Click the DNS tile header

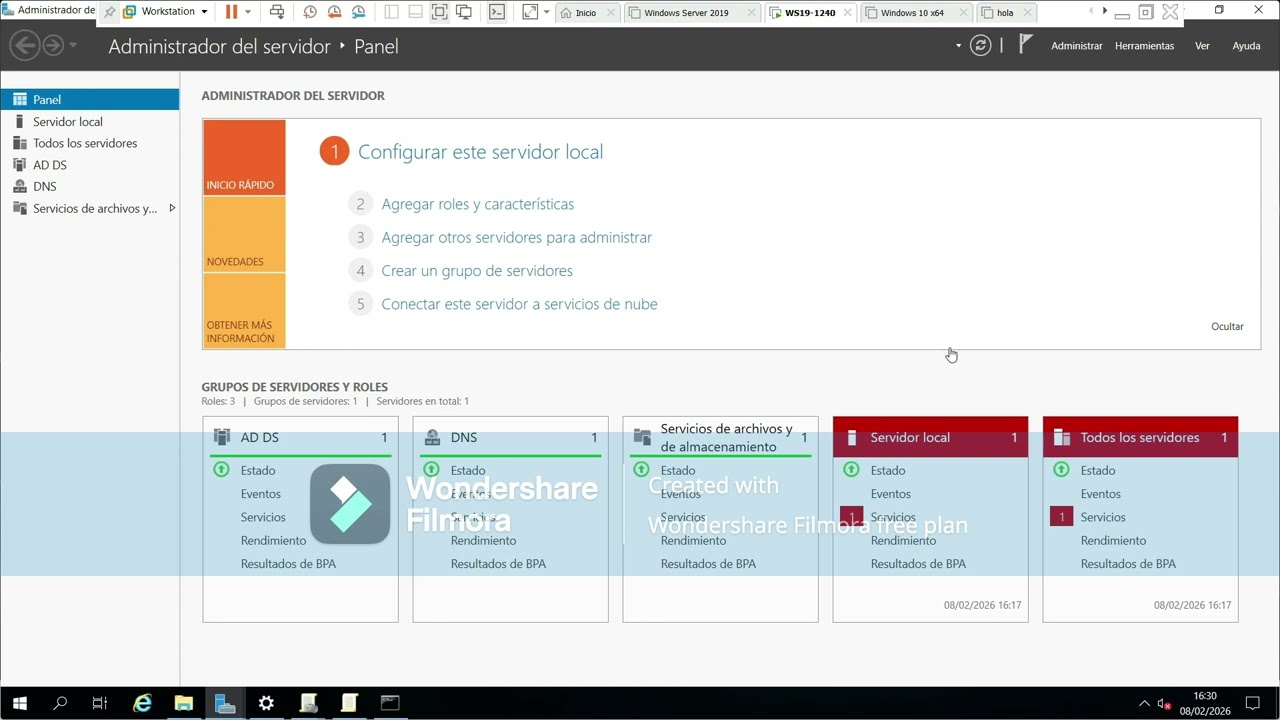pyautogui.click(x=510, y=437)
